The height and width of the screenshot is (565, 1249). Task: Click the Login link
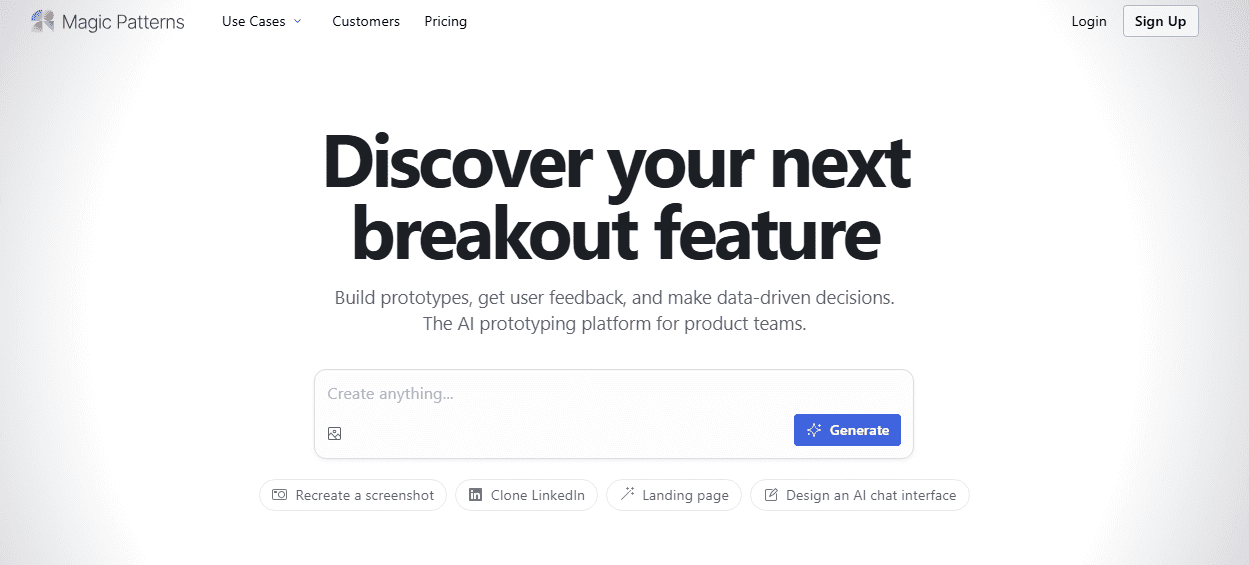tap(1089, 21)
